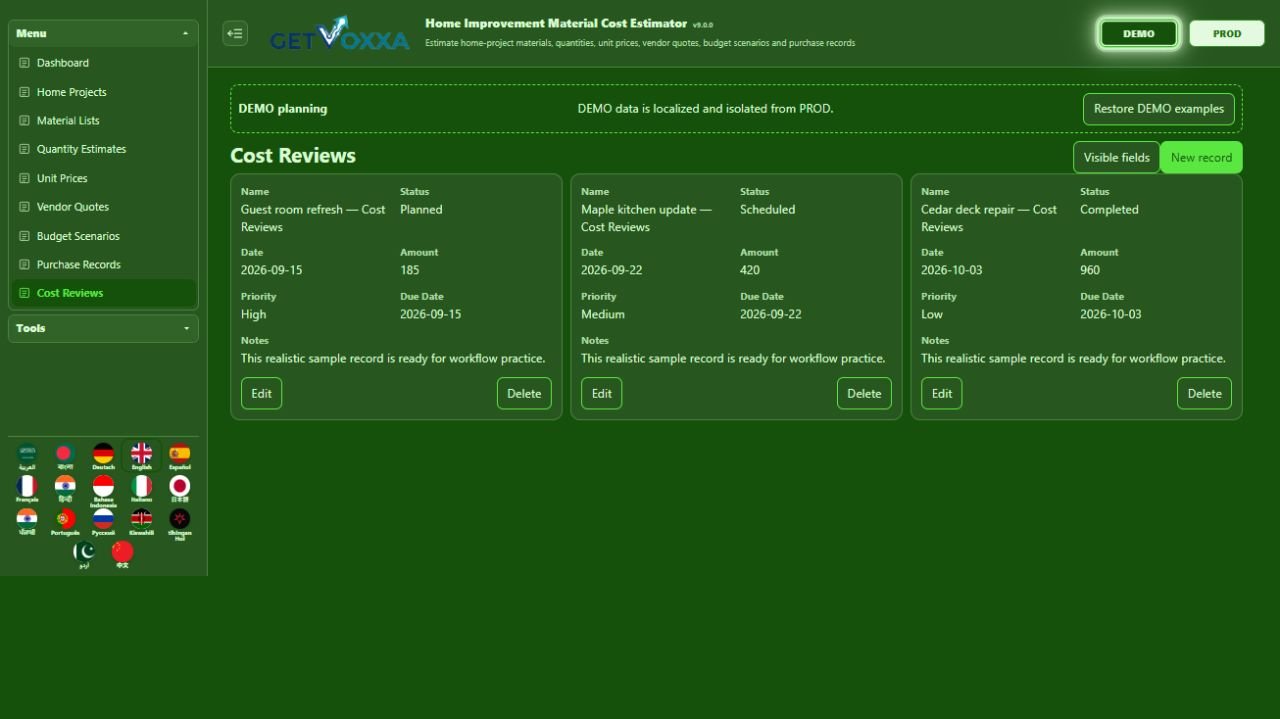This screenshot has width=1280, height=719.
Task: Click the version label v9.0.0
Action: pyautogui.click(x=703, y=25)
